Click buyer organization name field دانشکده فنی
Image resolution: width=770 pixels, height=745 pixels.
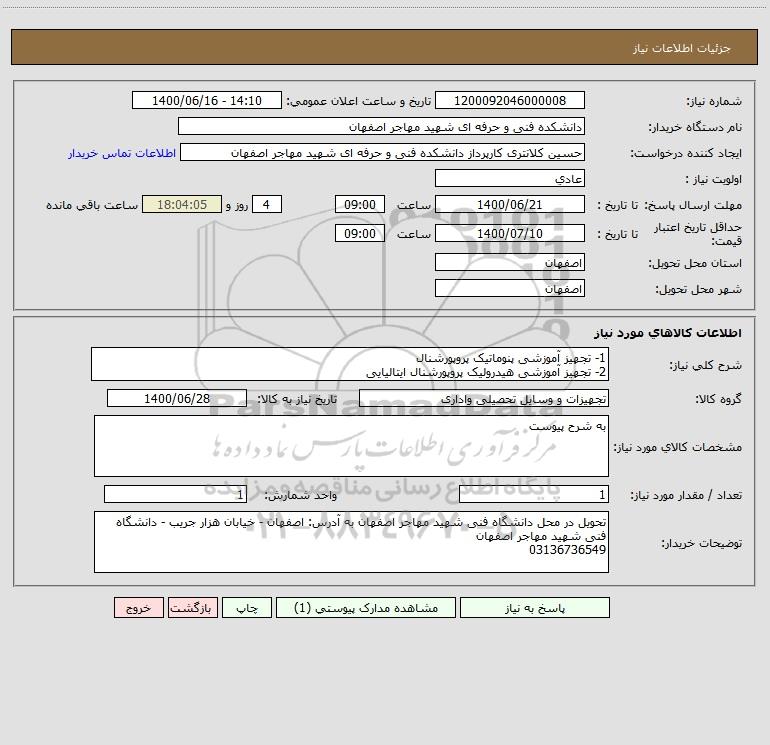[381, 126]
